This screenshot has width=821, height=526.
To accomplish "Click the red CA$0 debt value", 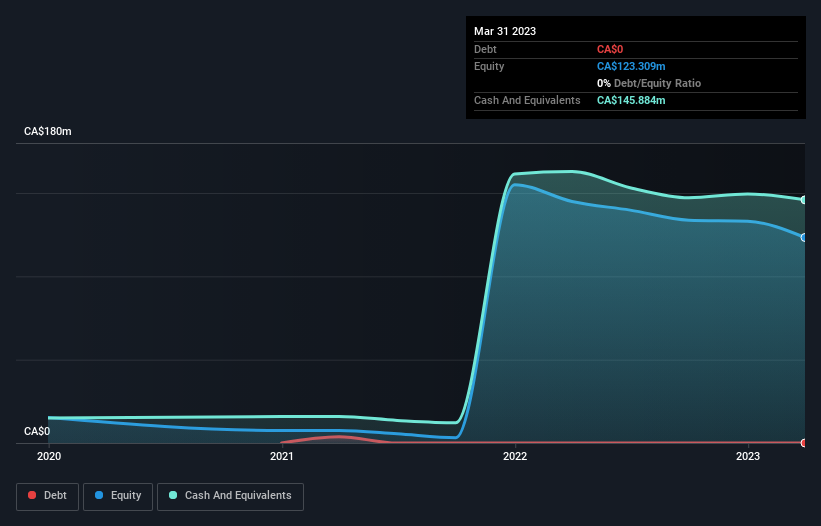I will click(610, 49).
